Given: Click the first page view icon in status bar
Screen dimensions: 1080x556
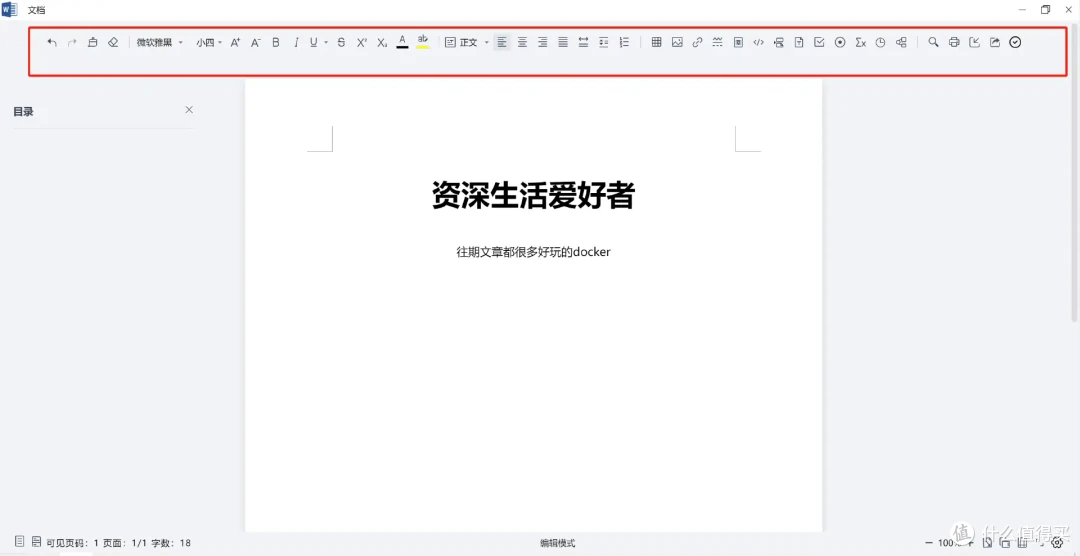Looking at the screenshot, I should 20,542.
